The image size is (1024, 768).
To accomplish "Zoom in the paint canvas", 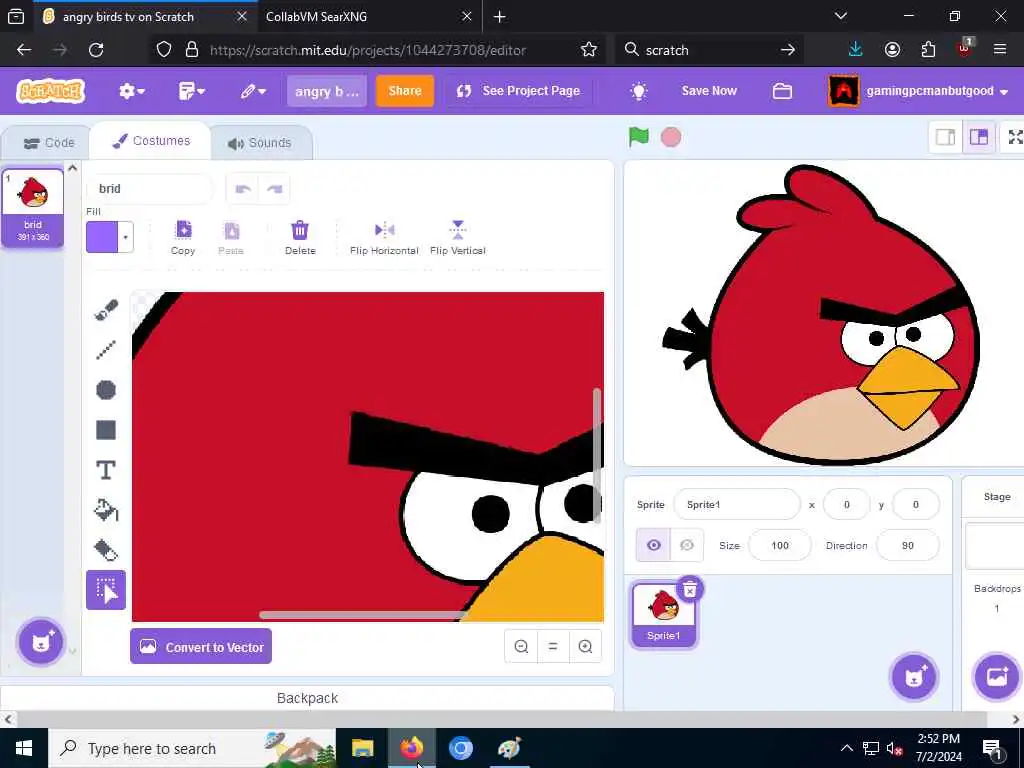I will [x=585, y=647].
